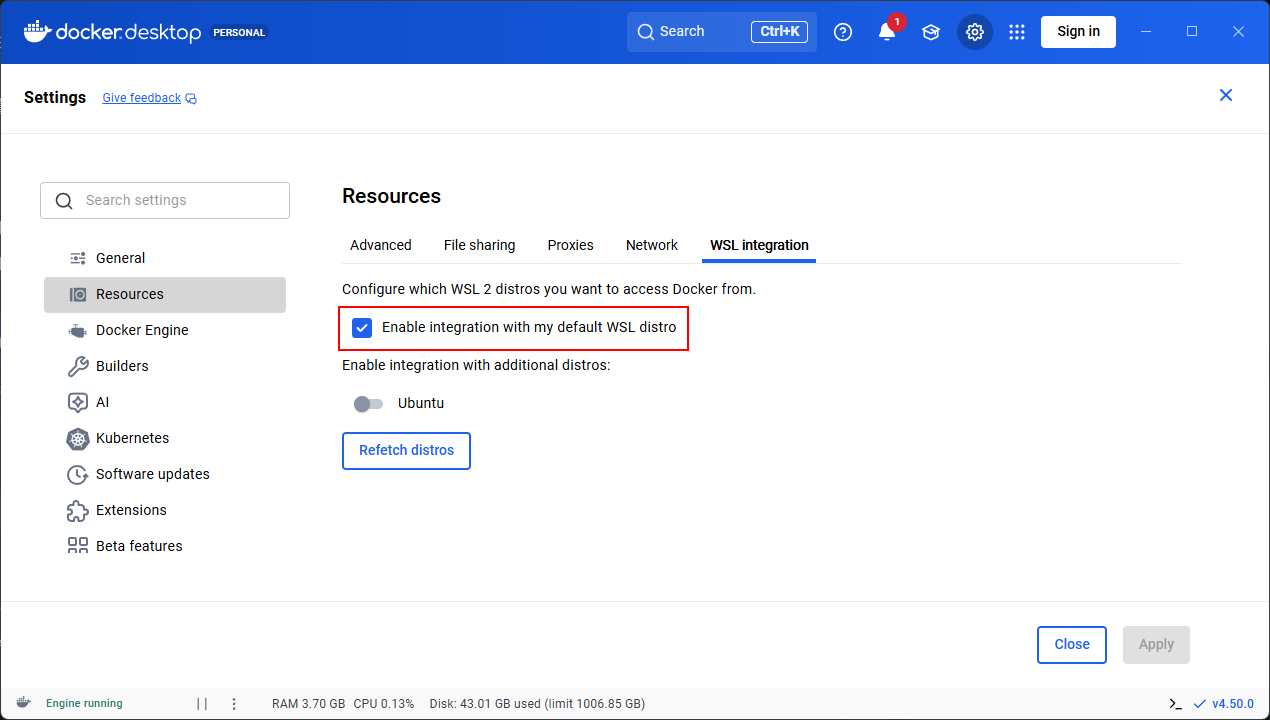Click the Refetch distros button
This screenshot has height=720, width=1270.
407,450
